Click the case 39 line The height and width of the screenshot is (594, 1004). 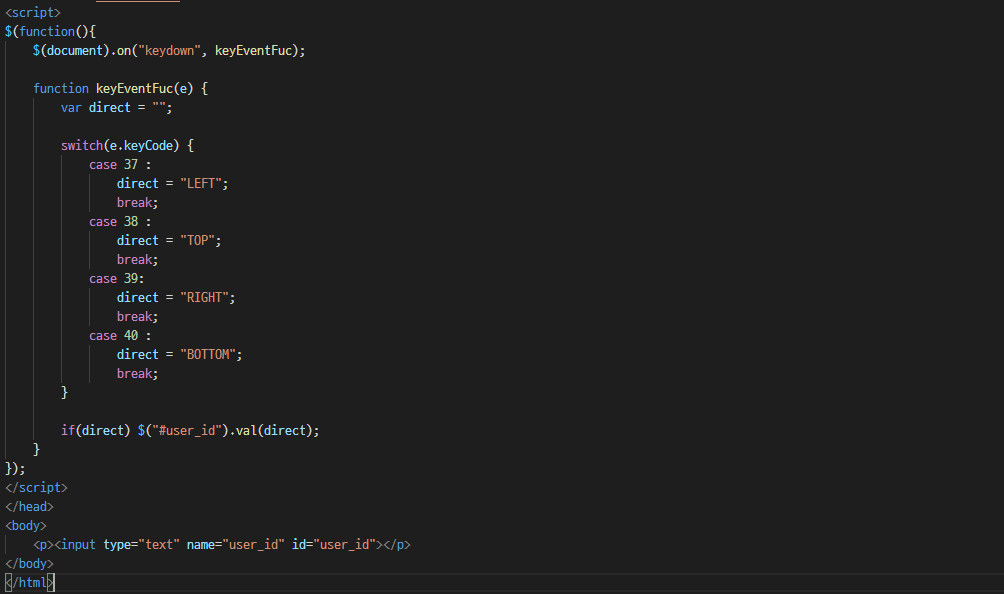117,278
